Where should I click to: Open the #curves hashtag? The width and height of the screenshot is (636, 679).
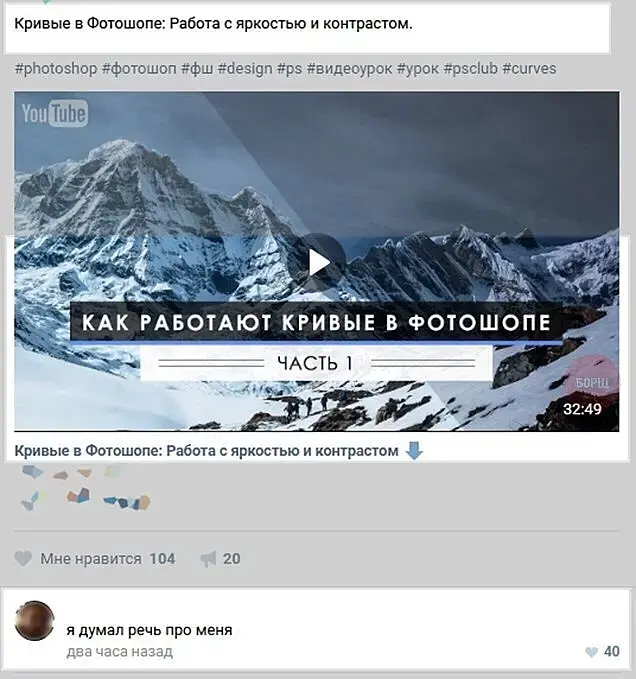click(x=529, y=68)
